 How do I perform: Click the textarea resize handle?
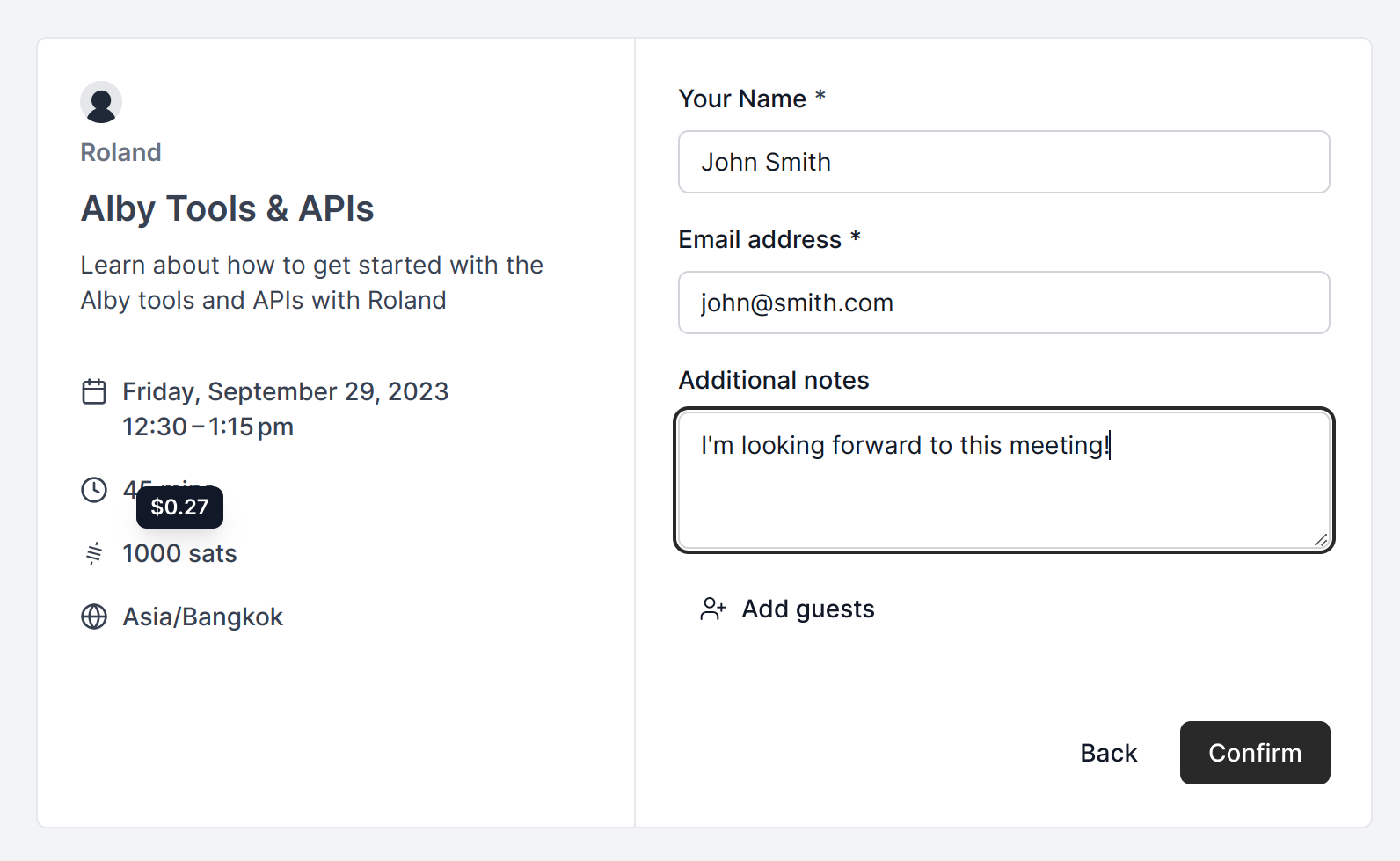pyautogui.click(x=1321, y=540)
